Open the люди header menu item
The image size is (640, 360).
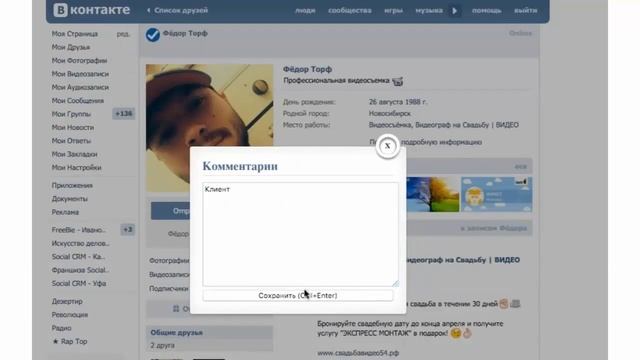pyautogui.click(x=305, y=11)
